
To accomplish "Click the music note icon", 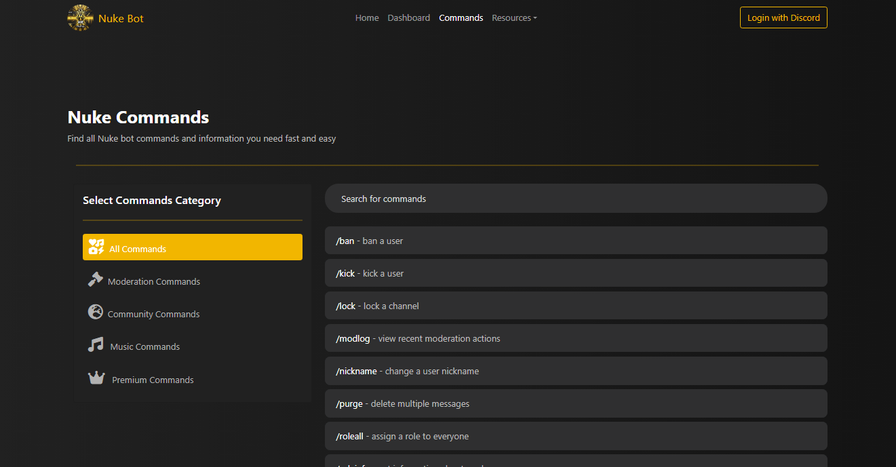I will [x=95, y=345].
